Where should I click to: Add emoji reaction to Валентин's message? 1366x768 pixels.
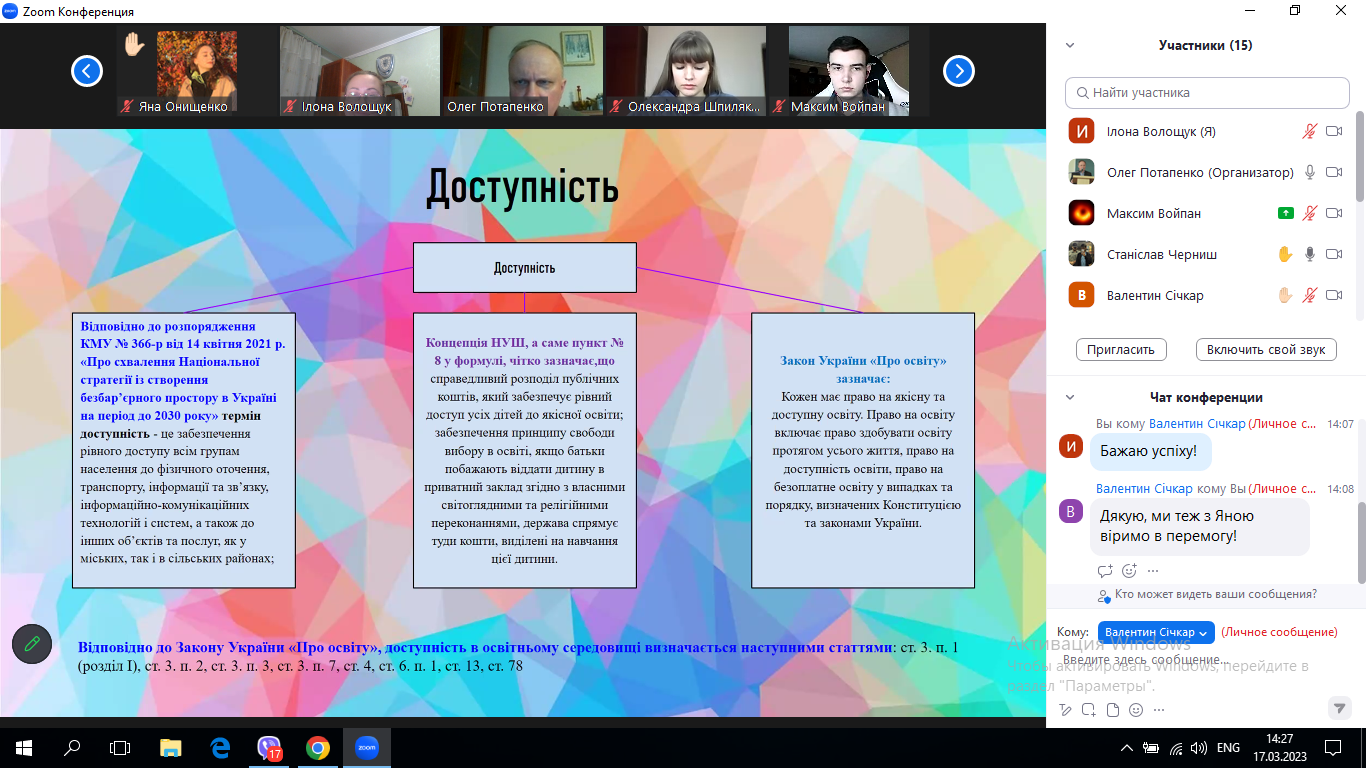click(x=1130, y=571)
